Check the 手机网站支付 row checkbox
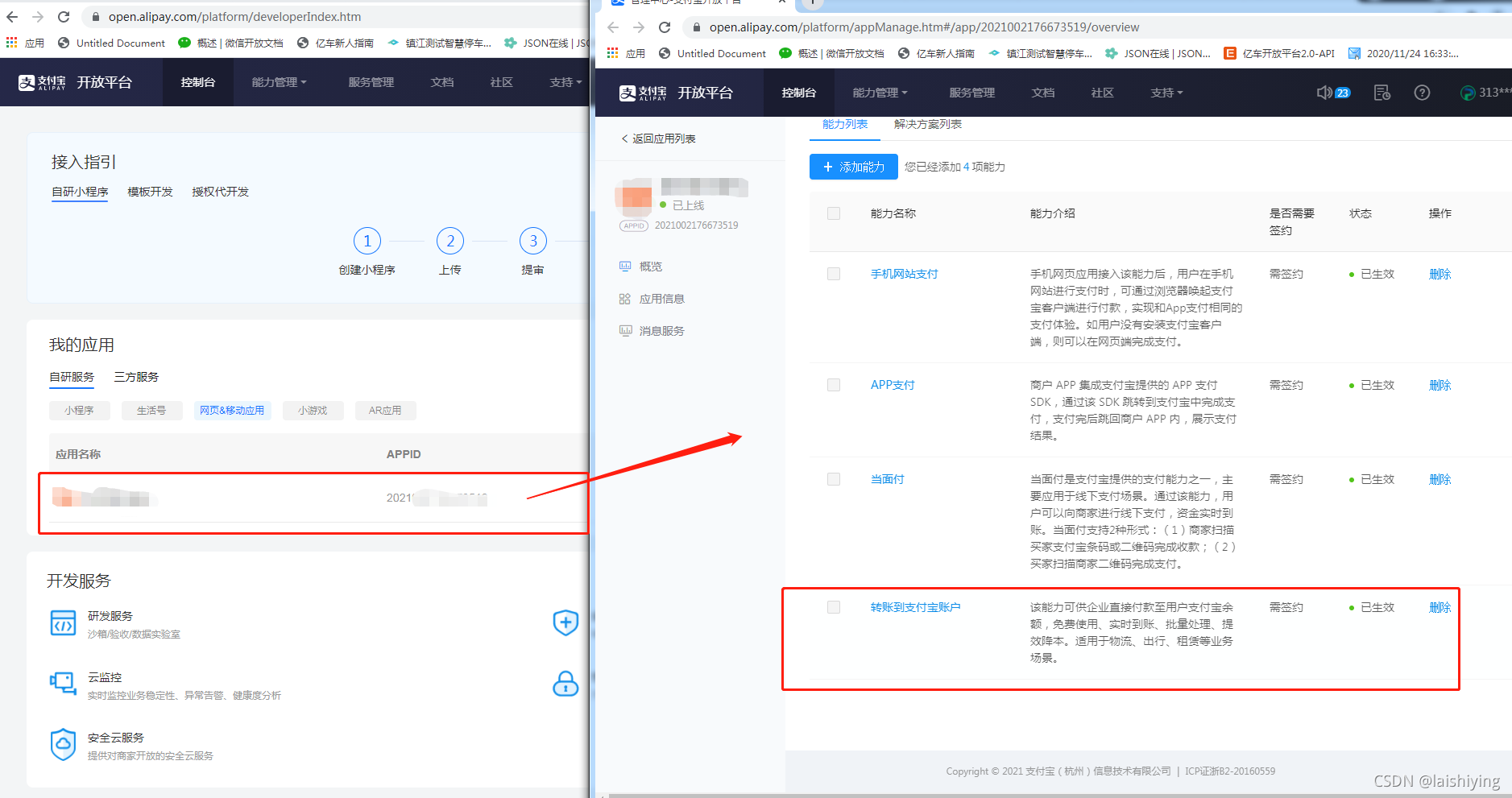This screenshot has width=1512, height=798. [x=834, y=274]
